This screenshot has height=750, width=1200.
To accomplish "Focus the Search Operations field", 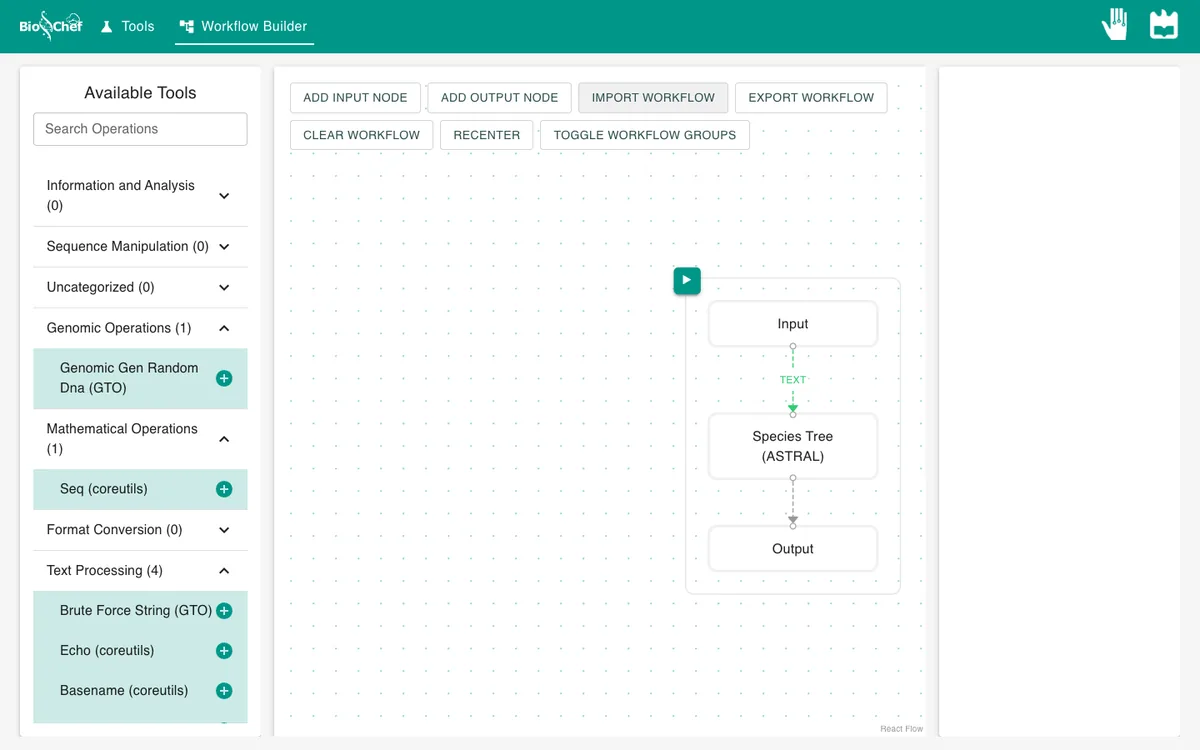I will click(x=140, y=129).
